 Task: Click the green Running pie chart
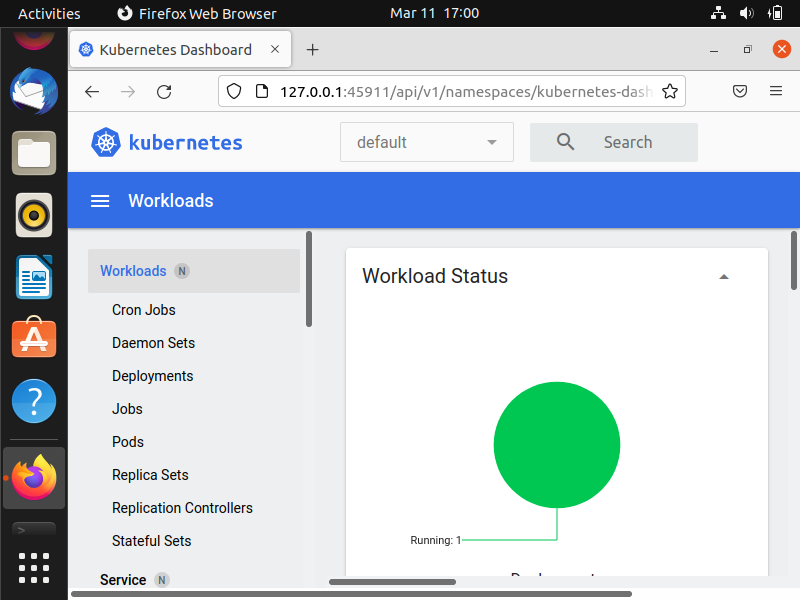(x=557, y=445)
